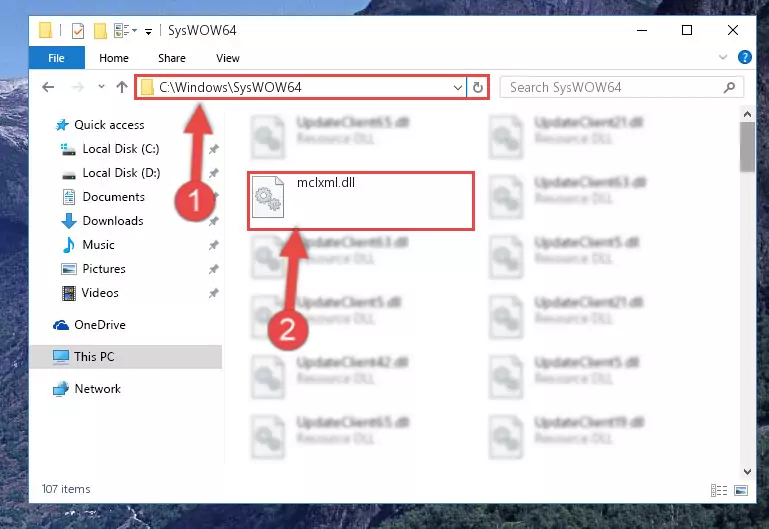Go back with the left arrow
This screenshot has width=769, height=529.
48,87
